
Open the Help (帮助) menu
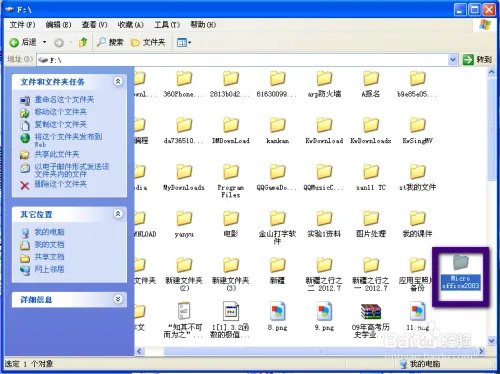click(x=203, y=25)
